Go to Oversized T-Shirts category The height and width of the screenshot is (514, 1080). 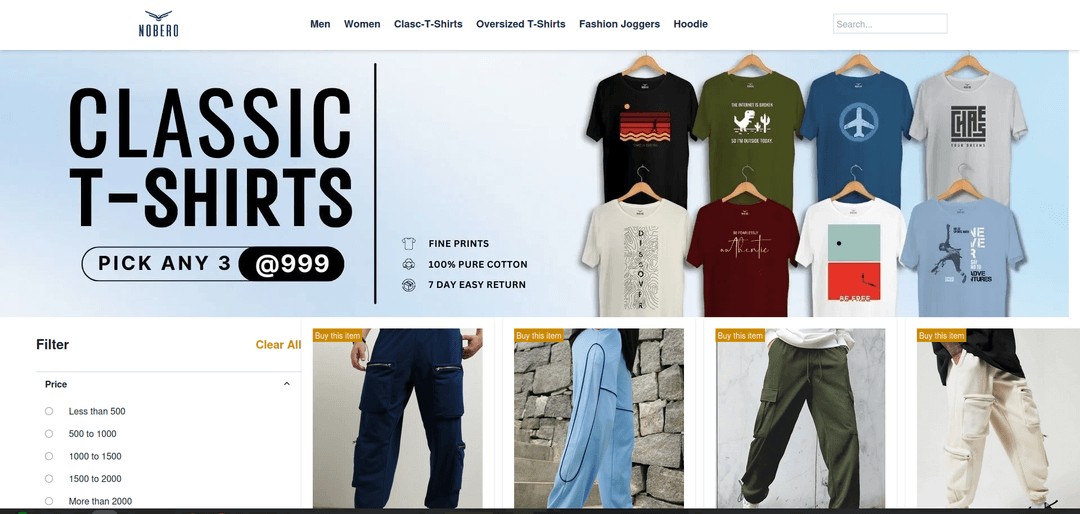tap(521, 24)
